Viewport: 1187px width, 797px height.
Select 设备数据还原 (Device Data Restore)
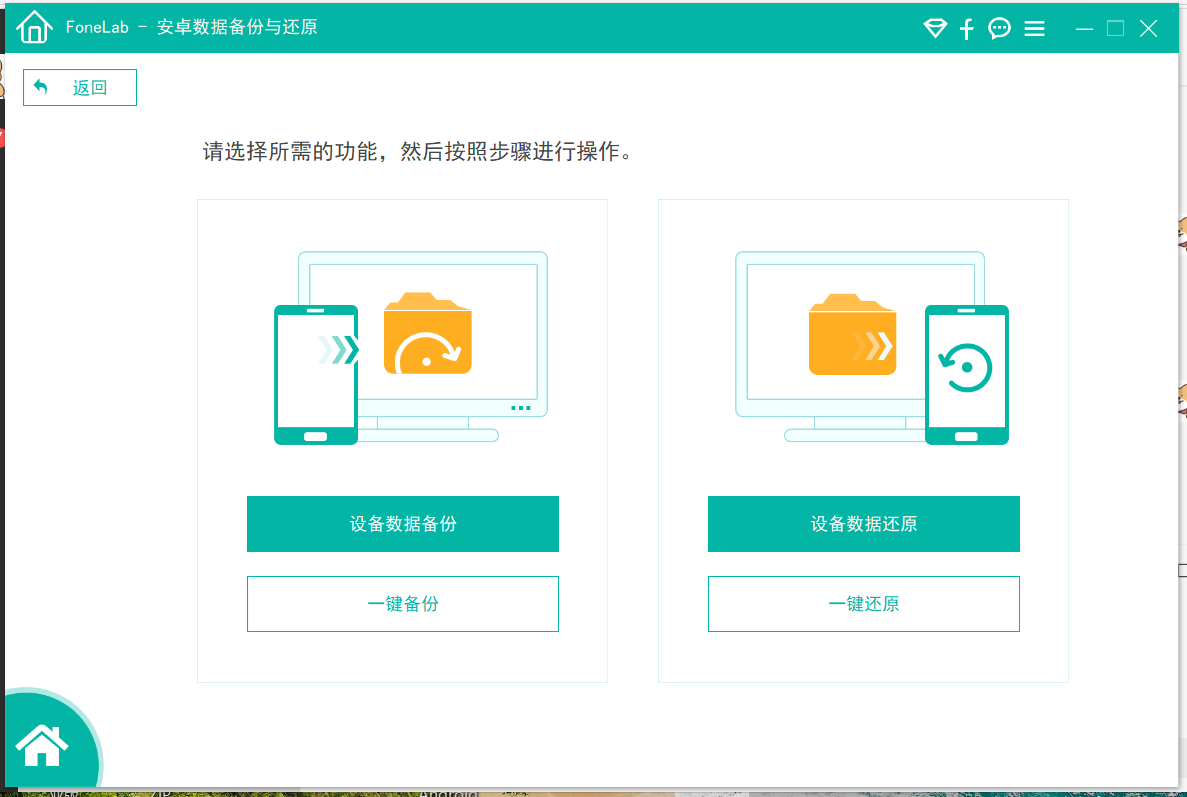coord(863,524)
